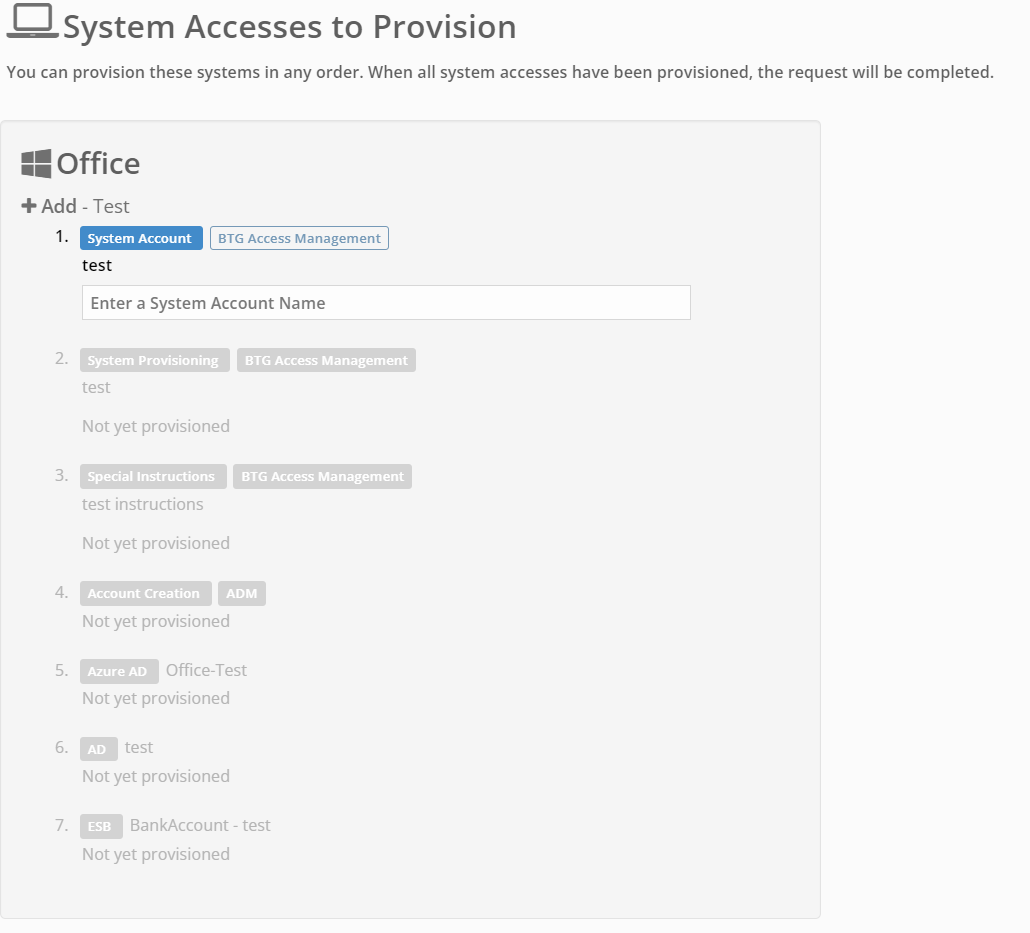Select the System Provisioning badge
The height and width of the screenshot is (933, 1030).
(154, 361)
